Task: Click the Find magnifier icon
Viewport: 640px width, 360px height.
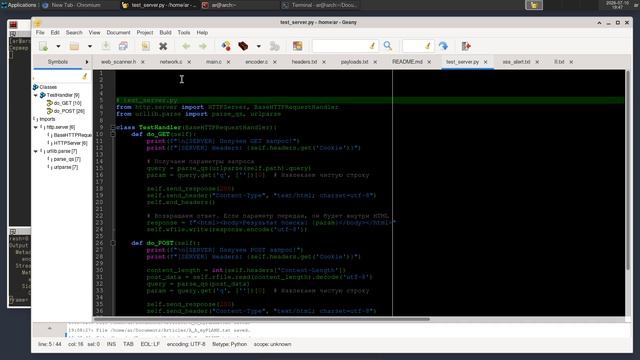Action: [388, 46]
